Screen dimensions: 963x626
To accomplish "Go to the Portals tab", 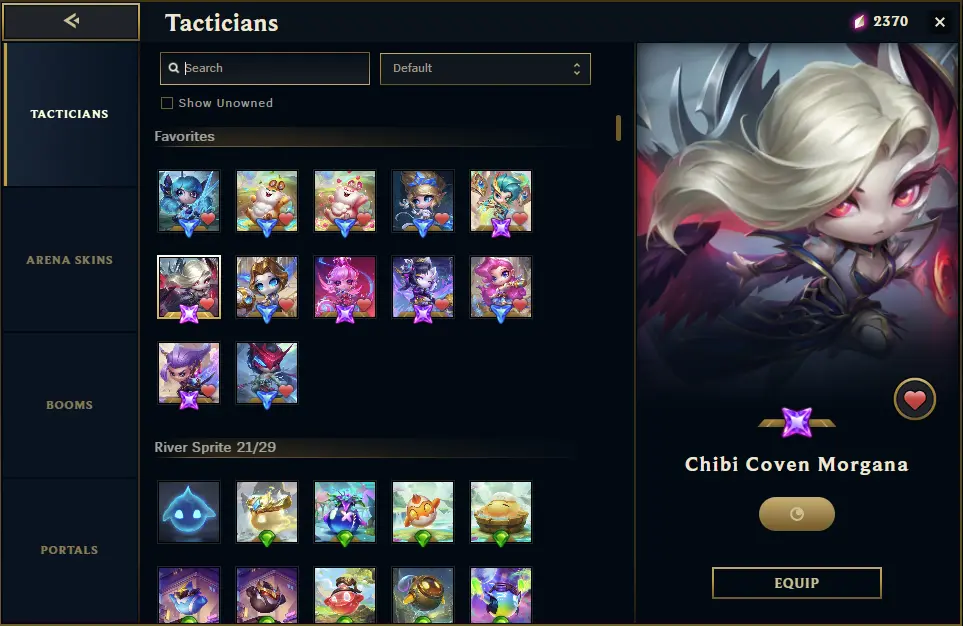I will (x=69, y=550).
